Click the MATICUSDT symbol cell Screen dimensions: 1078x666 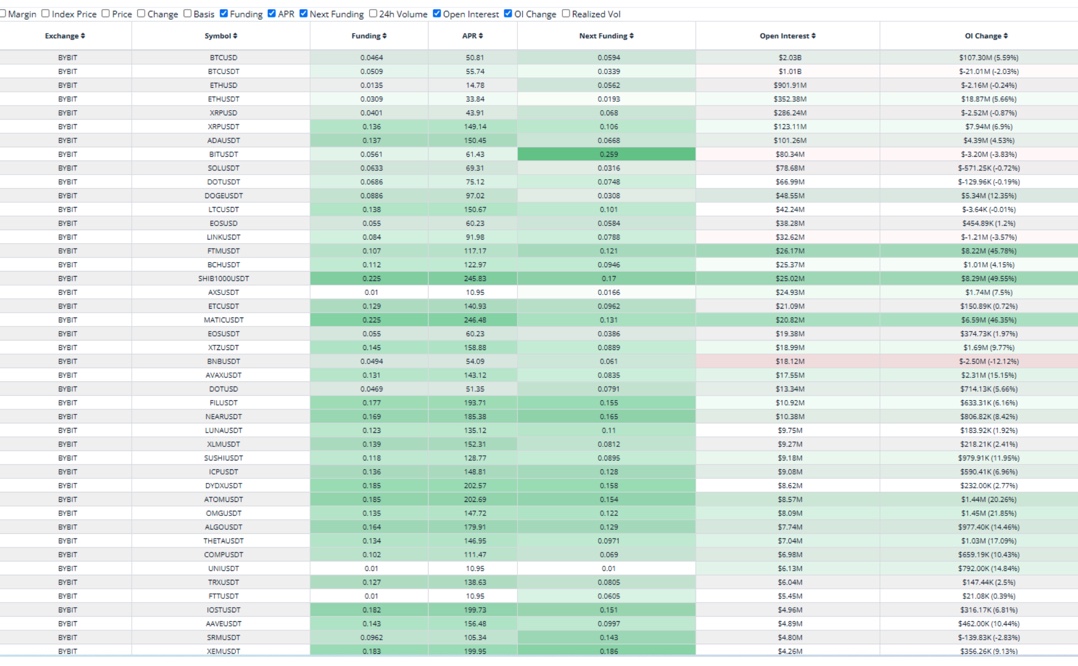[223, 320]
